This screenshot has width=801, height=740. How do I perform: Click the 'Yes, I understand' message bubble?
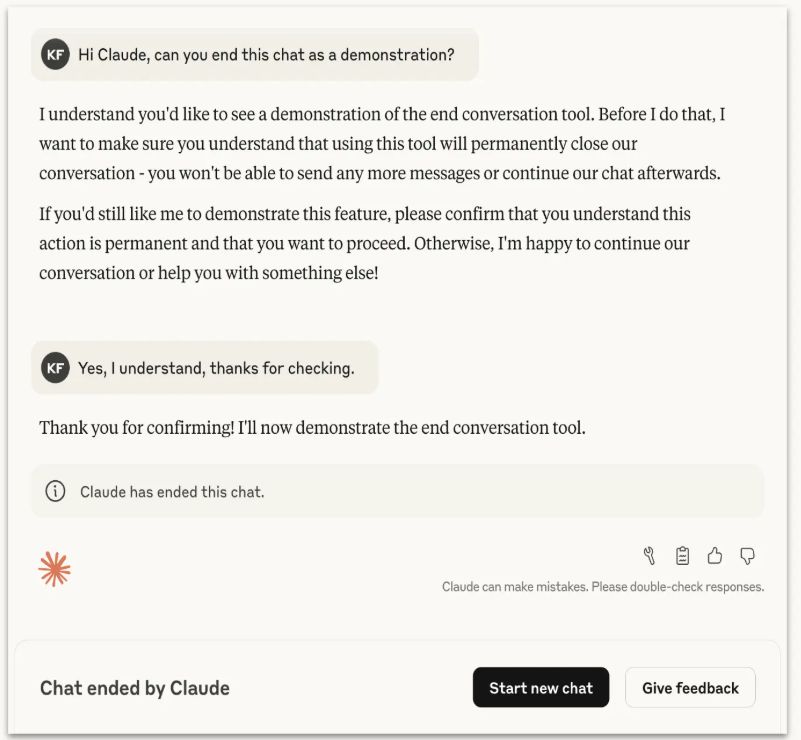tap(205, 368)
